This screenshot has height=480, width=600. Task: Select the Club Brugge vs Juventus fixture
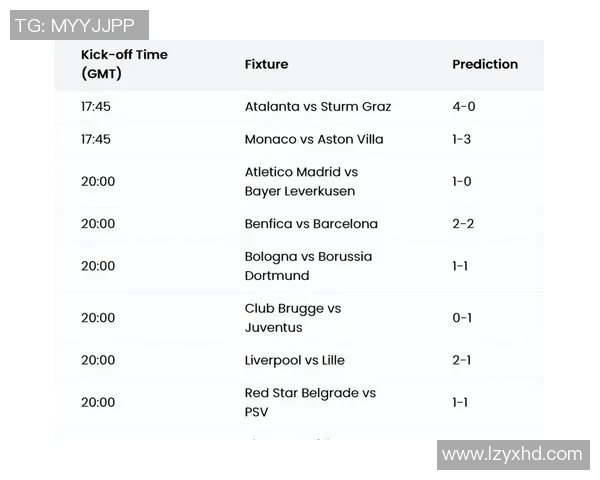coord(293,318)
